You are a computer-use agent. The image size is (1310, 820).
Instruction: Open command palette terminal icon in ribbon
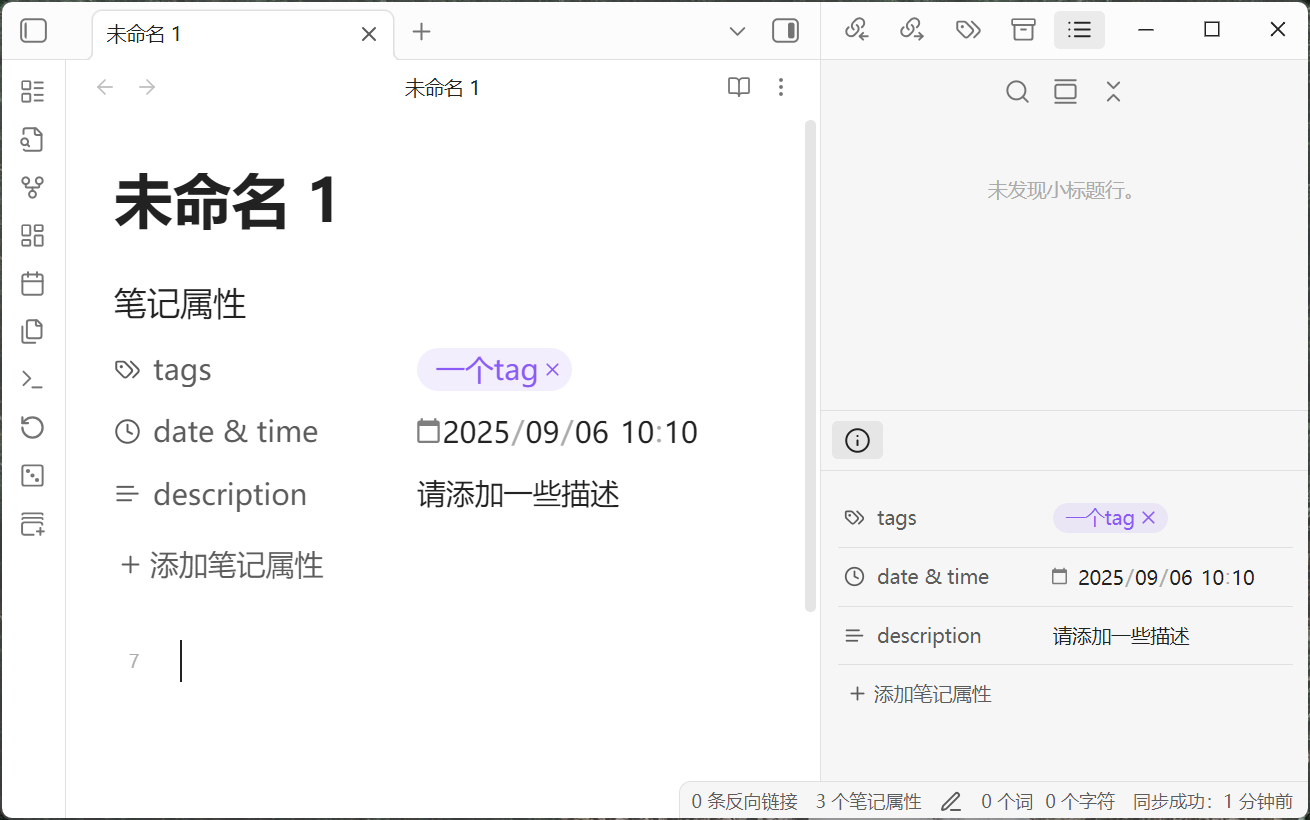tap(33, 379)
